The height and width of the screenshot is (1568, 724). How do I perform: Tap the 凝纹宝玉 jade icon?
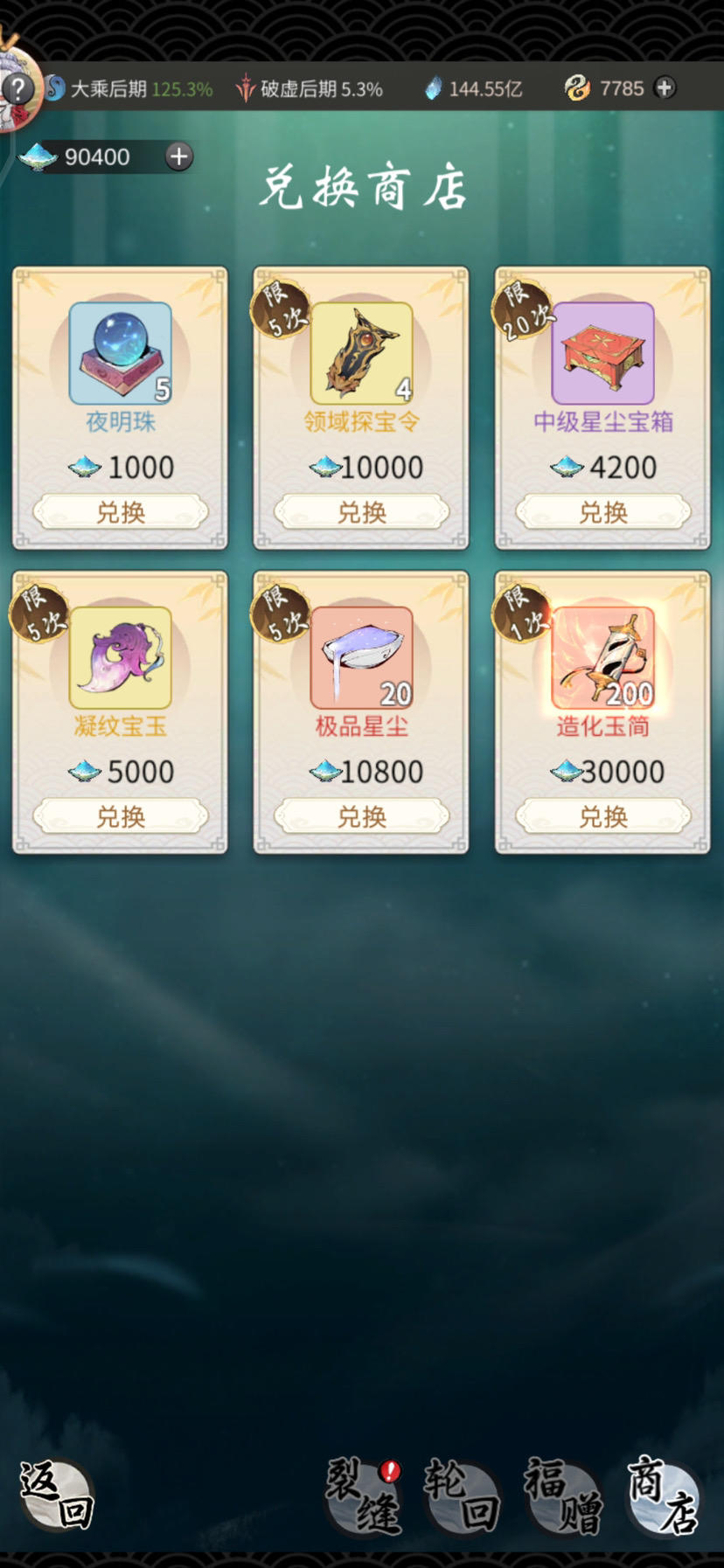point(121,657)
